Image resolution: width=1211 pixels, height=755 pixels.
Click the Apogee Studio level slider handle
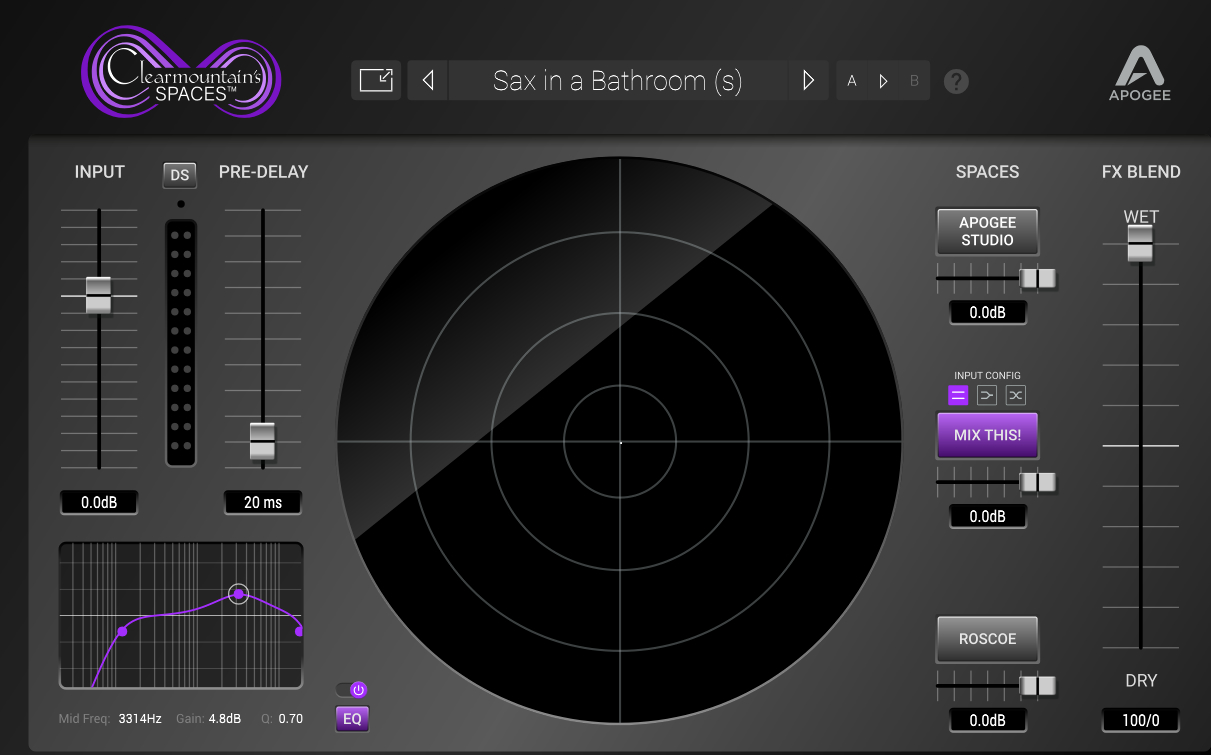tap(1038, 279)
